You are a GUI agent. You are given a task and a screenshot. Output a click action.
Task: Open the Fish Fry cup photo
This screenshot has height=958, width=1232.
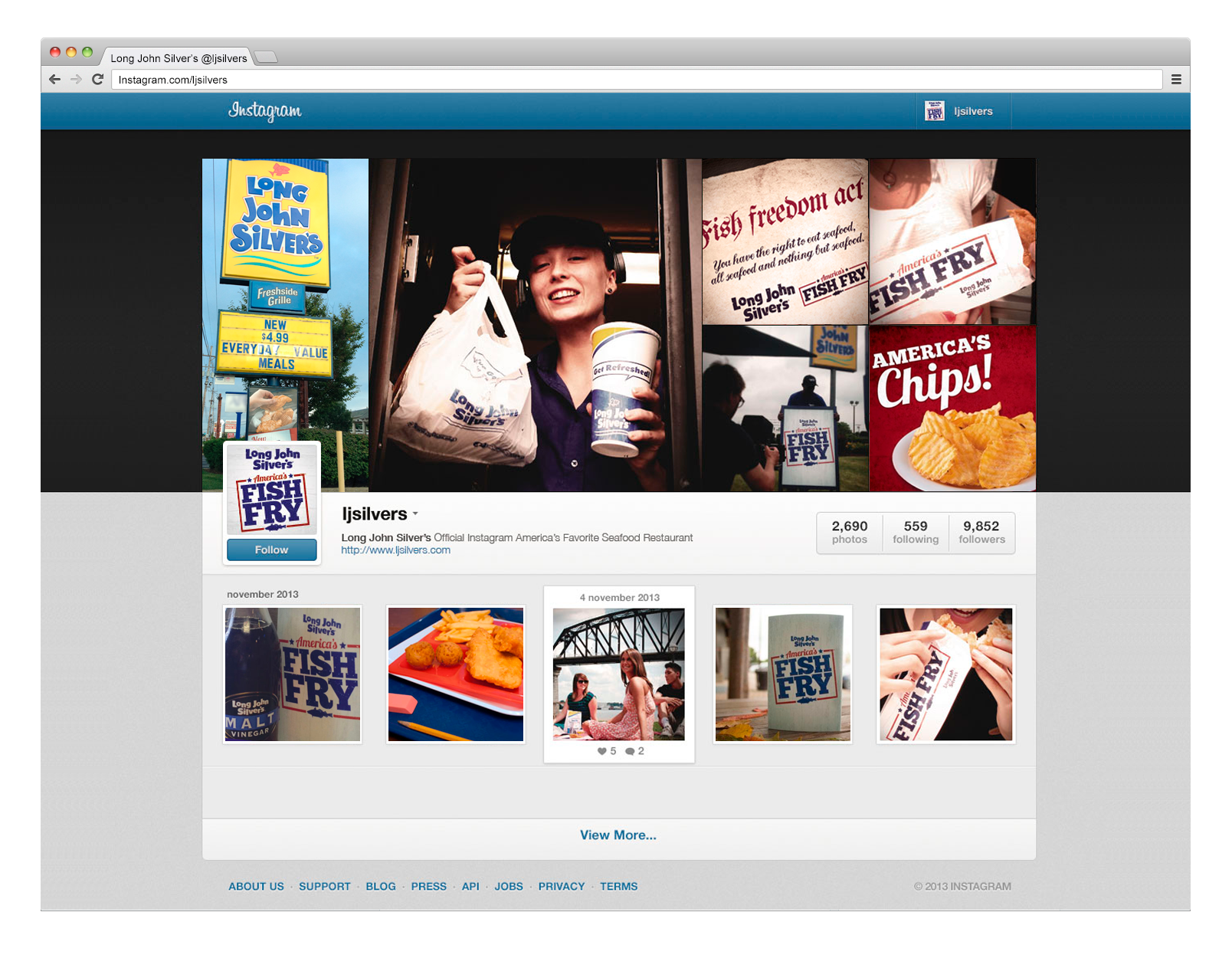tap(783, 674)
